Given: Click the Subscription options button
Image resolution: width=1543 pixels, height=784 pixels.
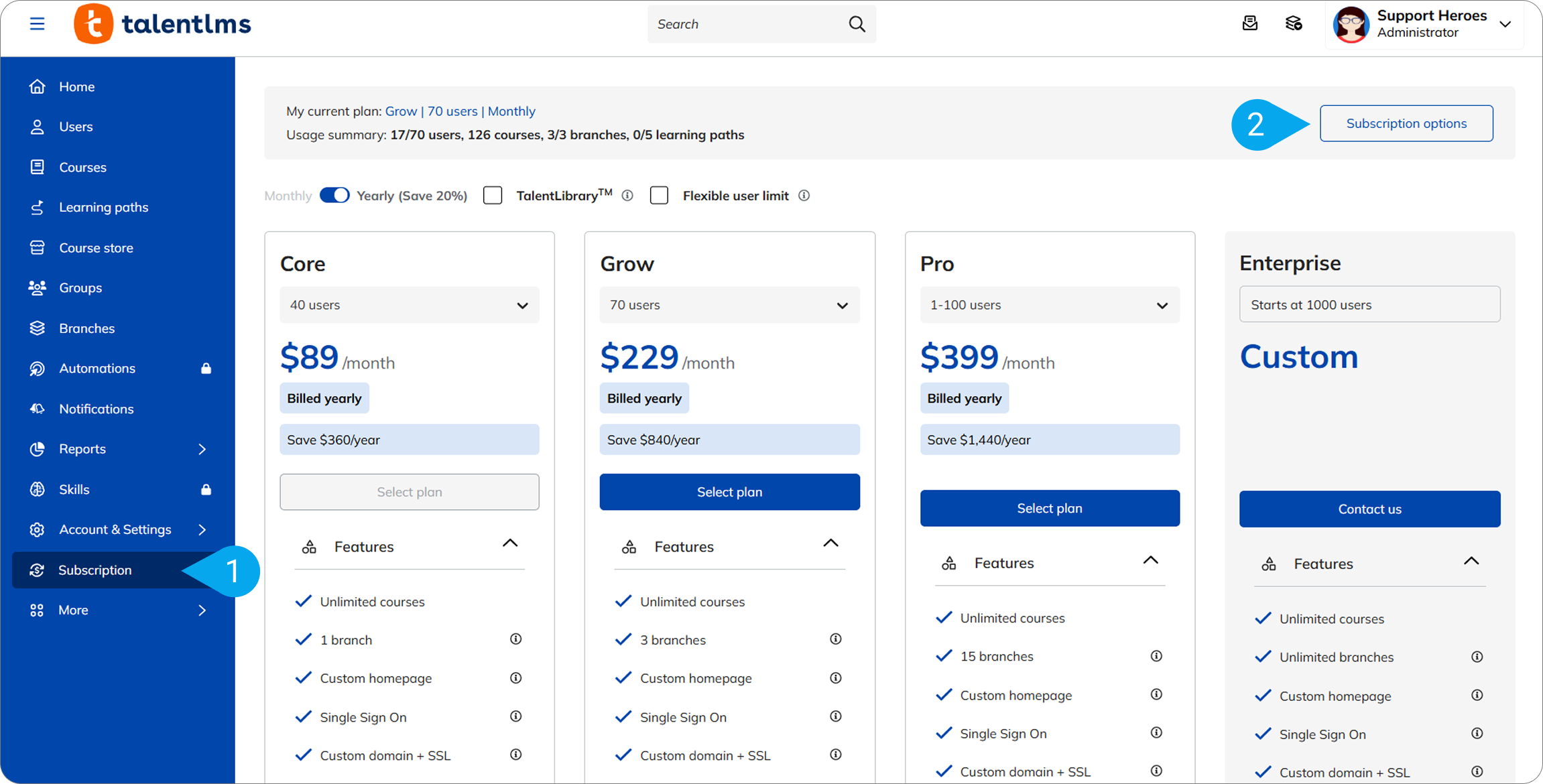Looking at the screenshot, I should click(1406, 123).
